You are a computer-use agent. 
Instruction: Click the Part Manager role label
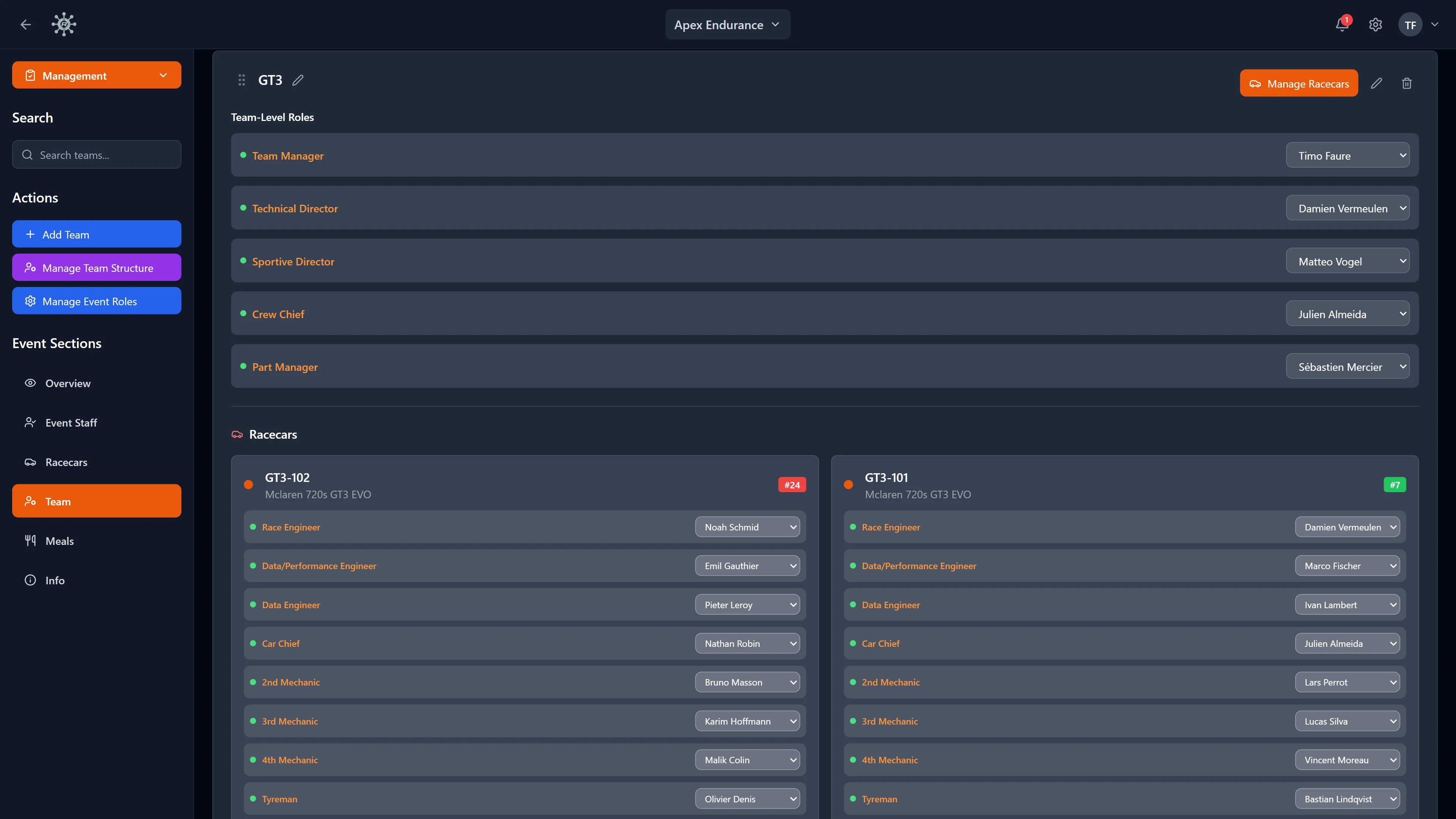pyautogui.click(x=285, y=367)
